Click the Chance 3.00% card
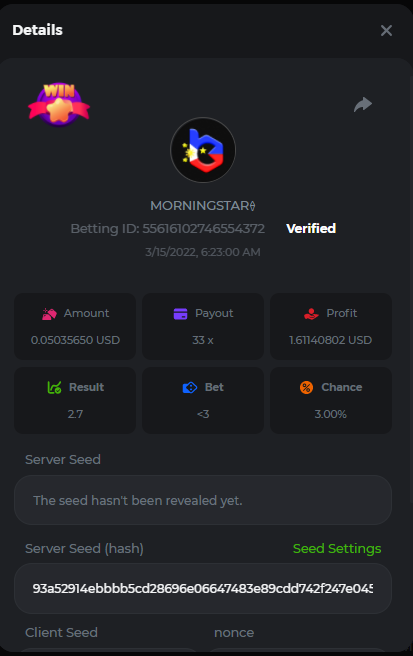413x656 pixels. (x=331, y=400)
